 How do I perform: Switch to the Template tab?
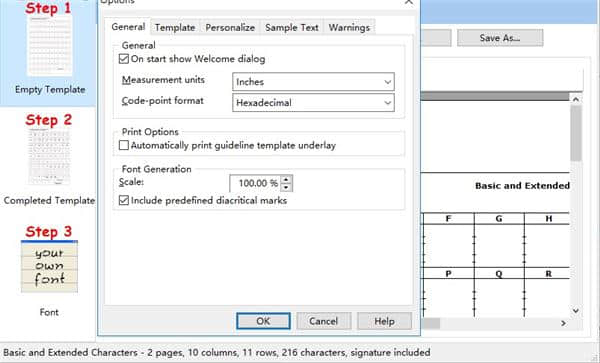175,28
